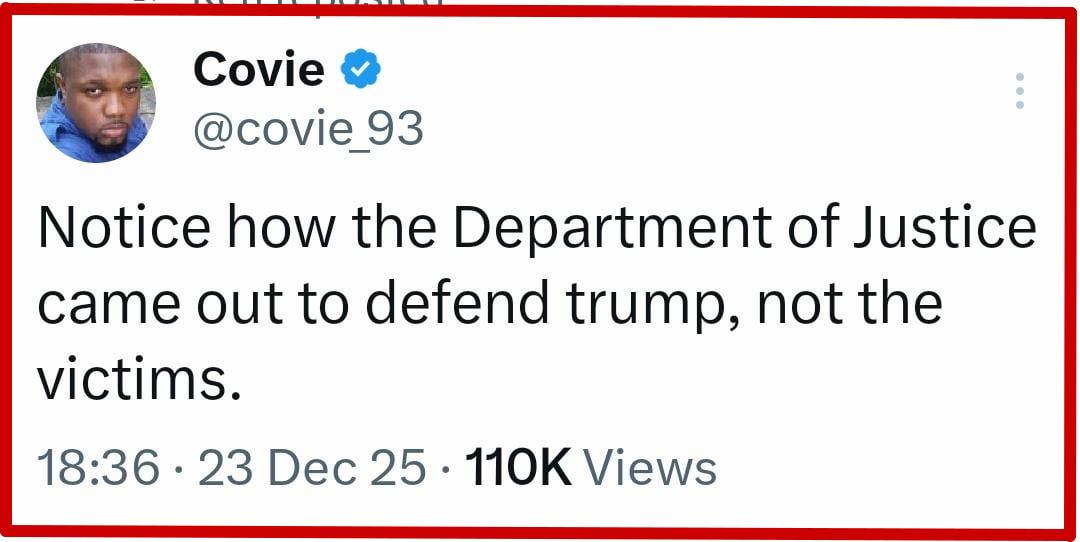Open the @covie_93 handle link
The width and height of the screenshot is (1080, 542).
(308, 130)
